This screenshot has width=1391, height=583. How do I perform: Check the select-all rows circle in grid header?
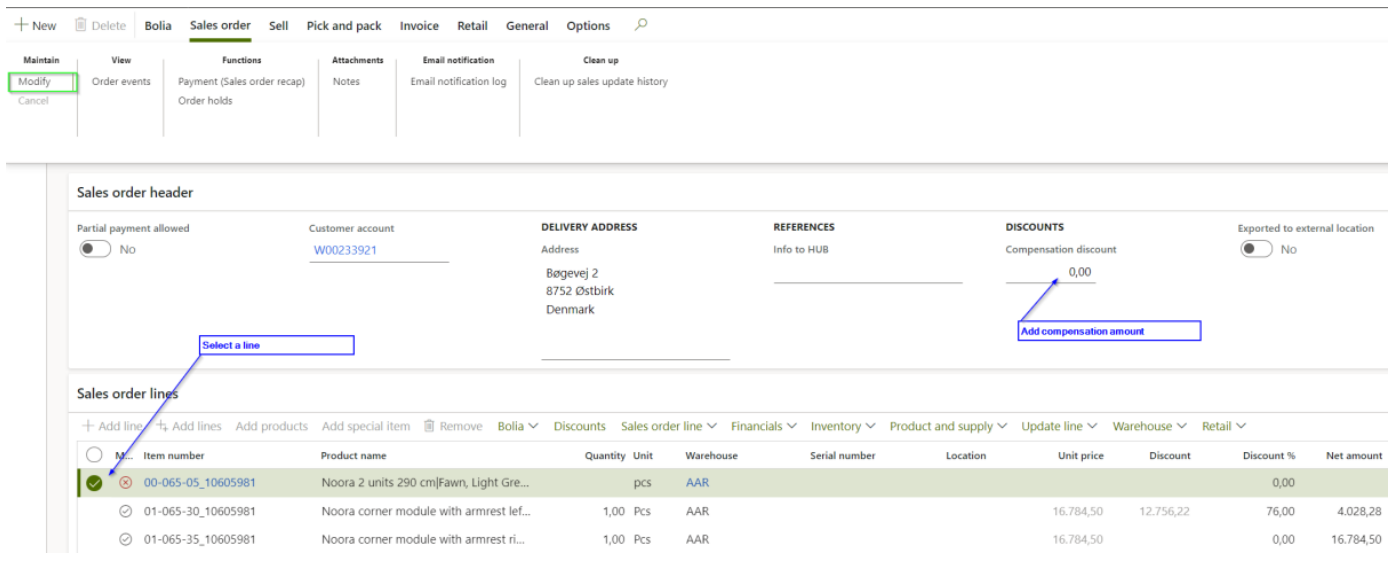coord(94,454)
